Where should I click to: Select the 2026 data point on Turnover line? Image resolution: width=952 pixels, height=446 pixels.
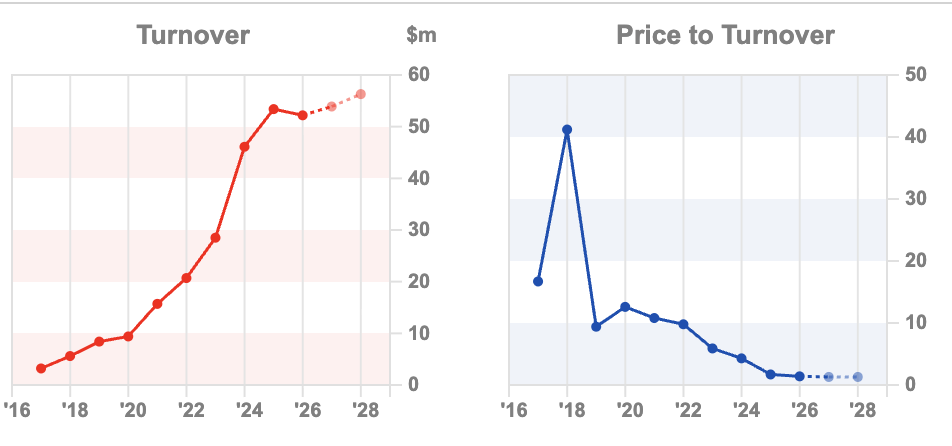click(x=302, y=115)
